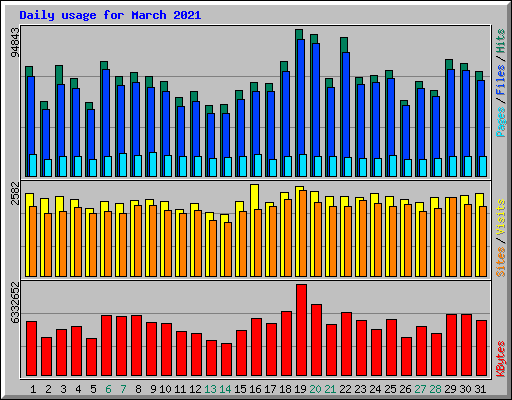Click the blue Files bar for day 26
This screenshot has height=400, width=512.
pos(406,132)
